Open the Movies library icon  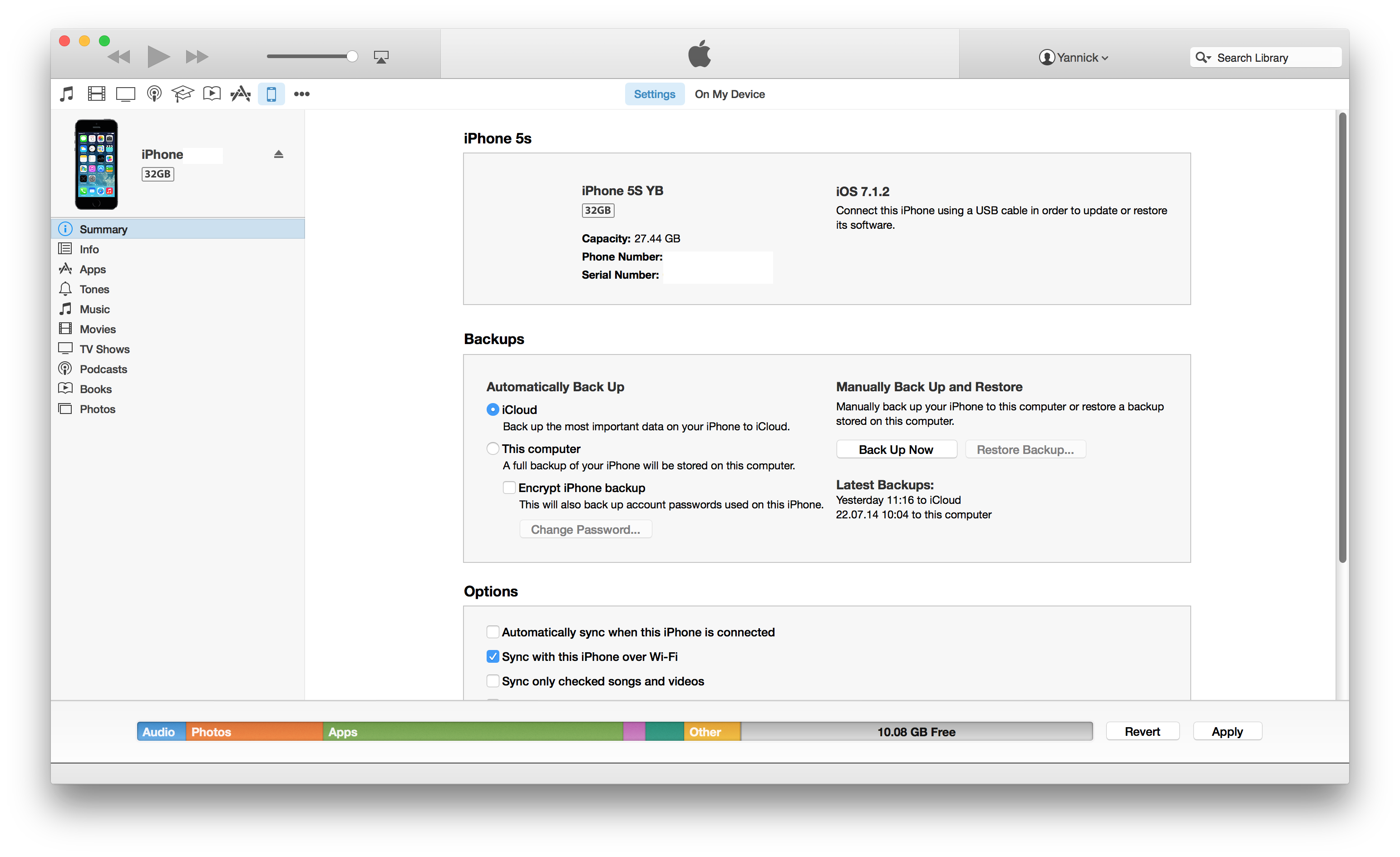point(97,94)
